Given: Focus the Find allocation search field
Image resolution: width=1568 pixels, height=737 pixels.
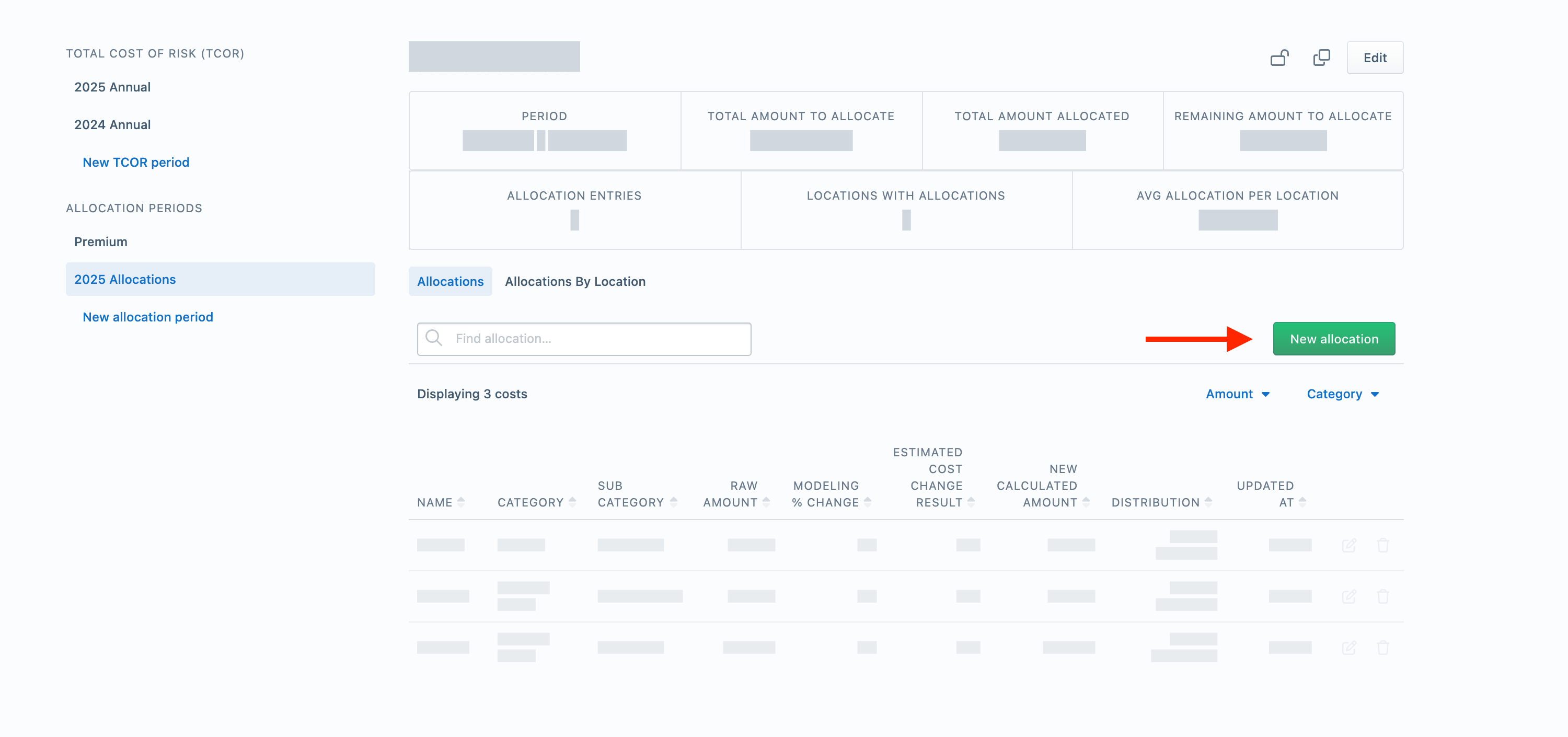Looking at the screenshot, I should (584, 339).
